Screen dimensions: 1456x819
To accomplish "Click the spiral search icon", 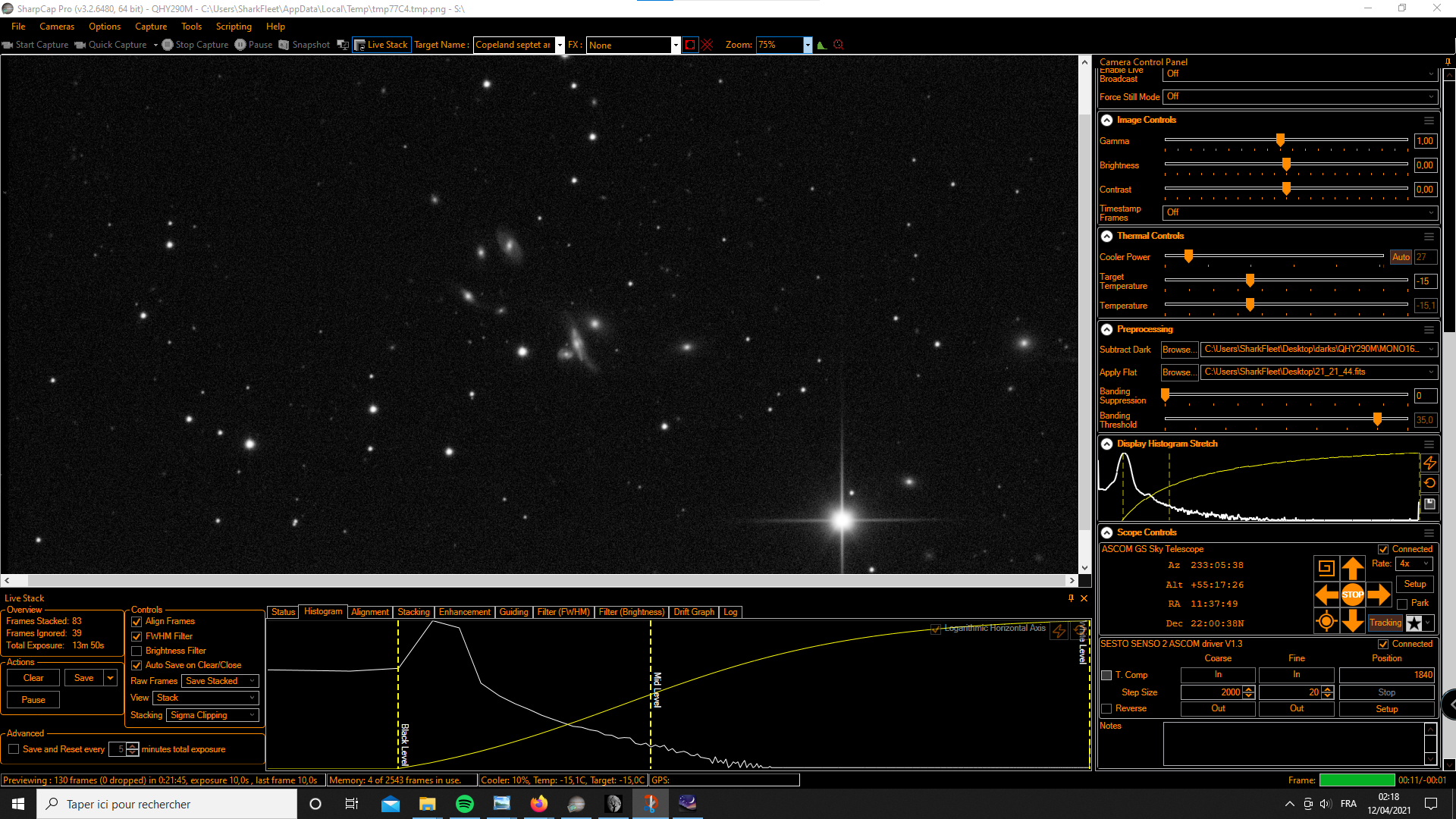I will click(x=1326, y=568).
